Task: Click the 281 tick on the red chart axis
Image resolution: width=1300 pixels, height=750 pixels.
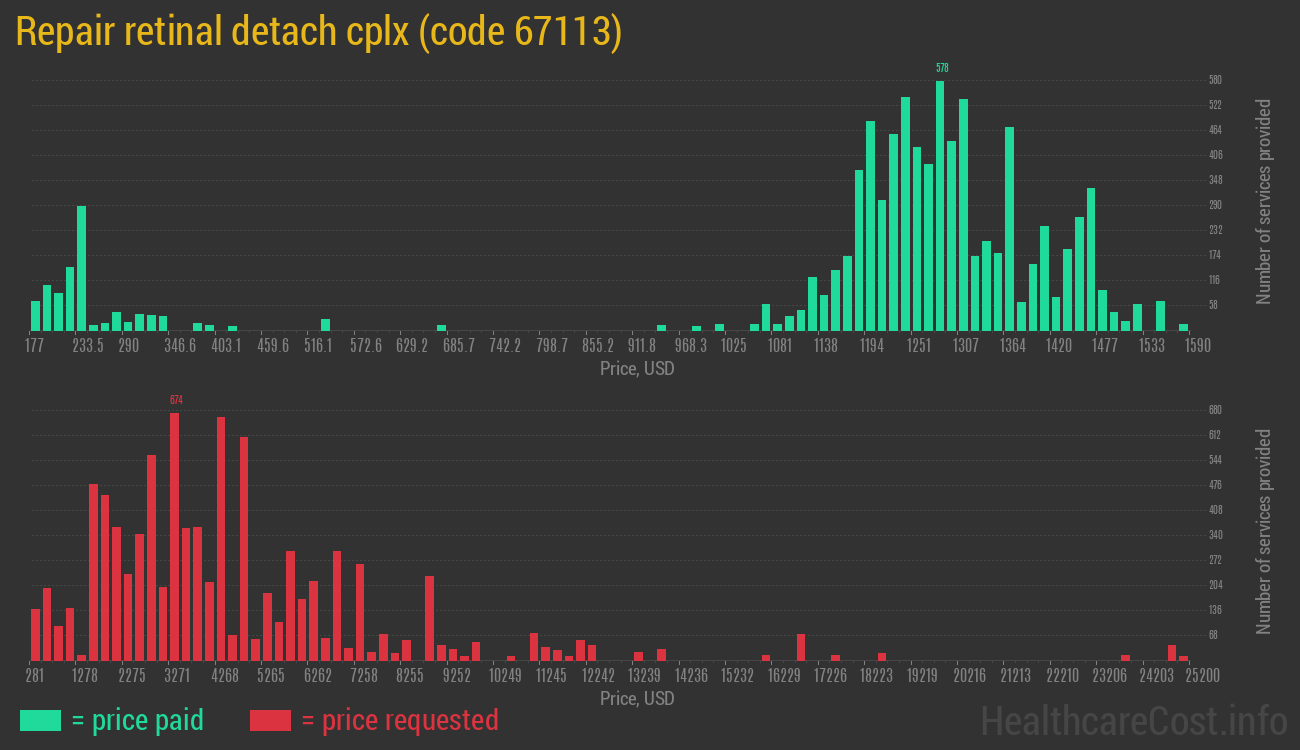Action: 34,676
